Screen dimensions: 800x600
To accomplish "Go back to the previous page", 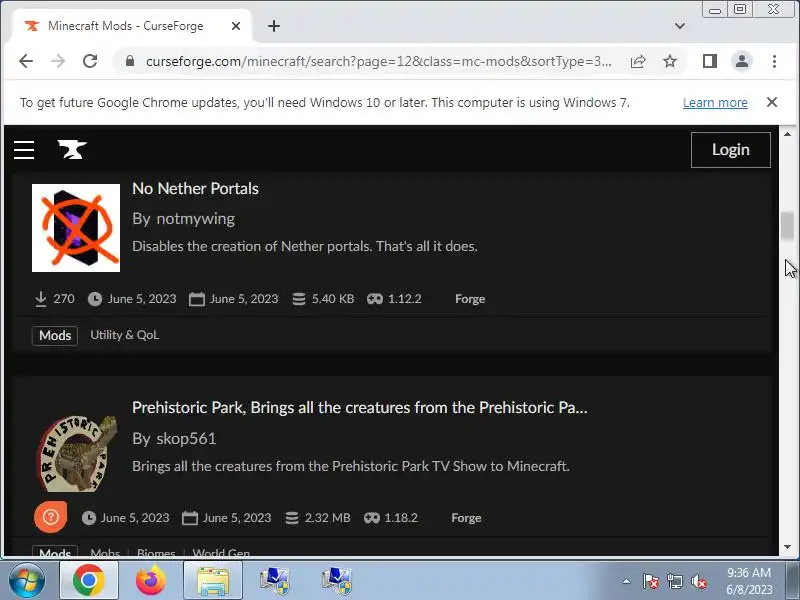I will click(x=26, y=61).
